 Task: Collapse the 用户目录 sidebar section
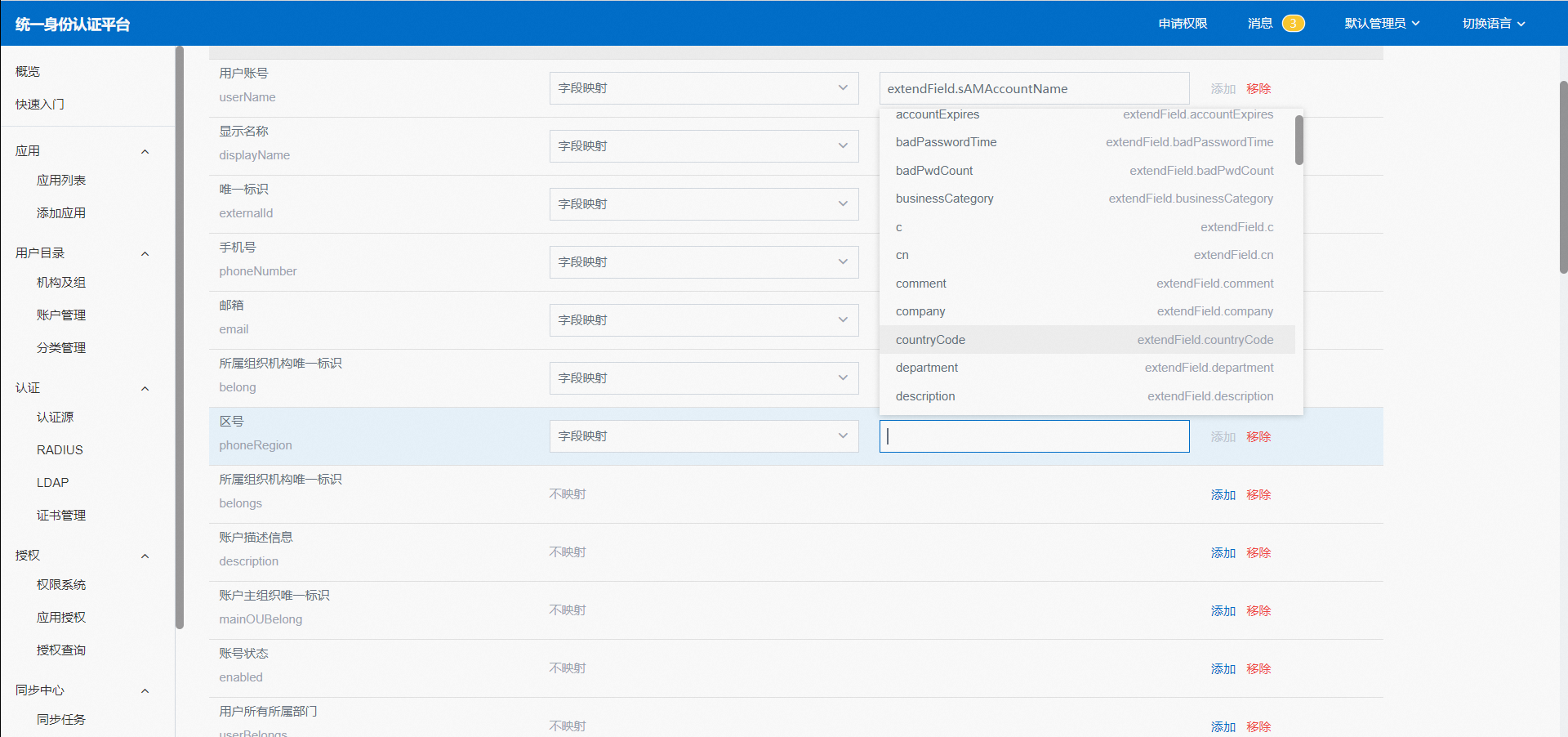pos(145,253)
